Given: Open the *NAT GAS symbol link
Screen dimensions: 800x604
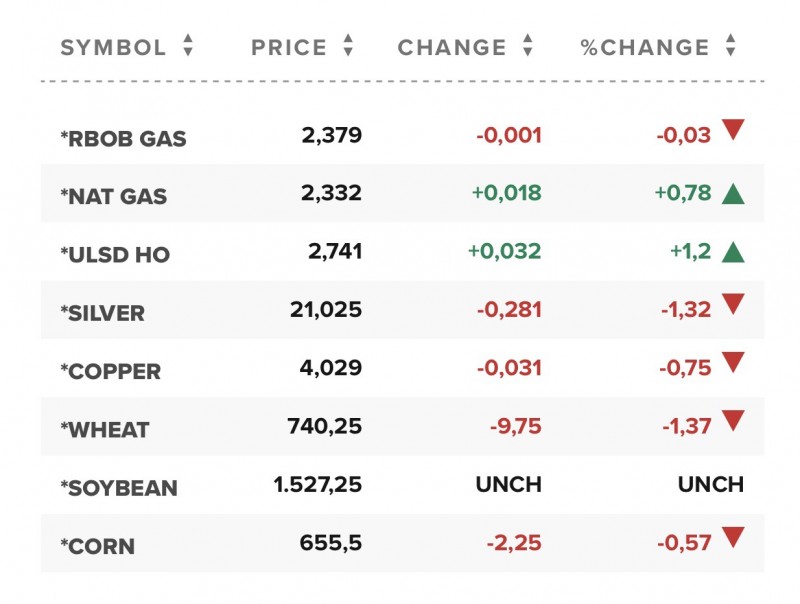Looking at the screenshot, I should coord(114,197).
